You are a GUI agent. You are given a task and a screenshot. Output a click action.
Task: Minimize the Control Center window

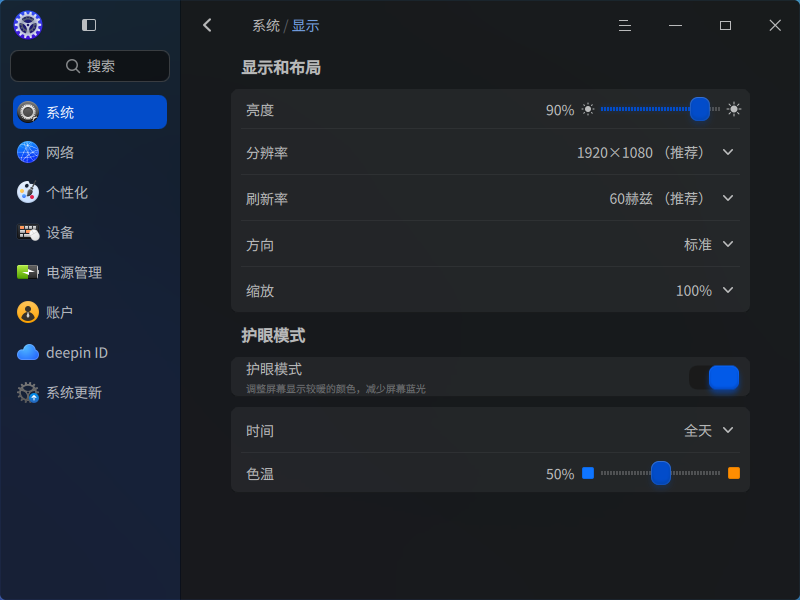[x=675, y=26]
